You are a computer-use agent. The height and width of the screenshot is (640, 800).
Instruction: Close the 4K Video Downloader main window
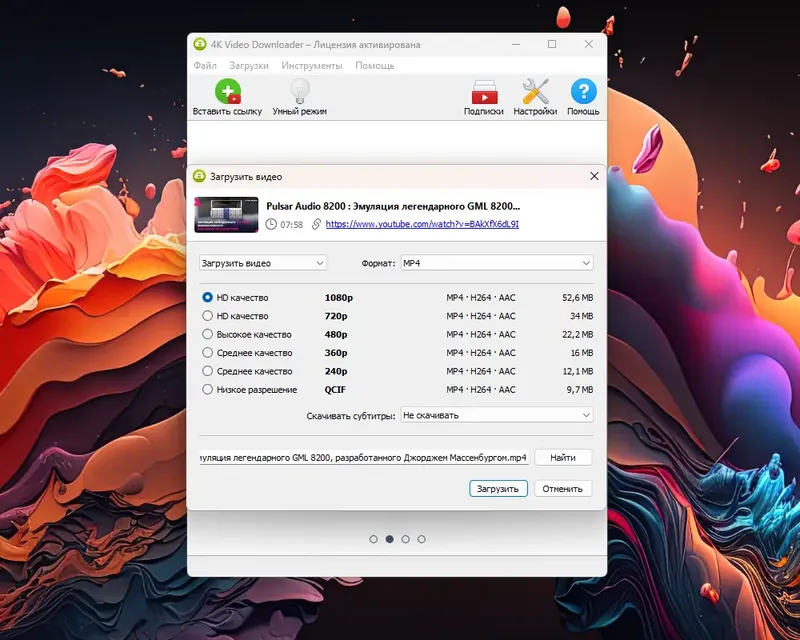[x=589, y=44]
